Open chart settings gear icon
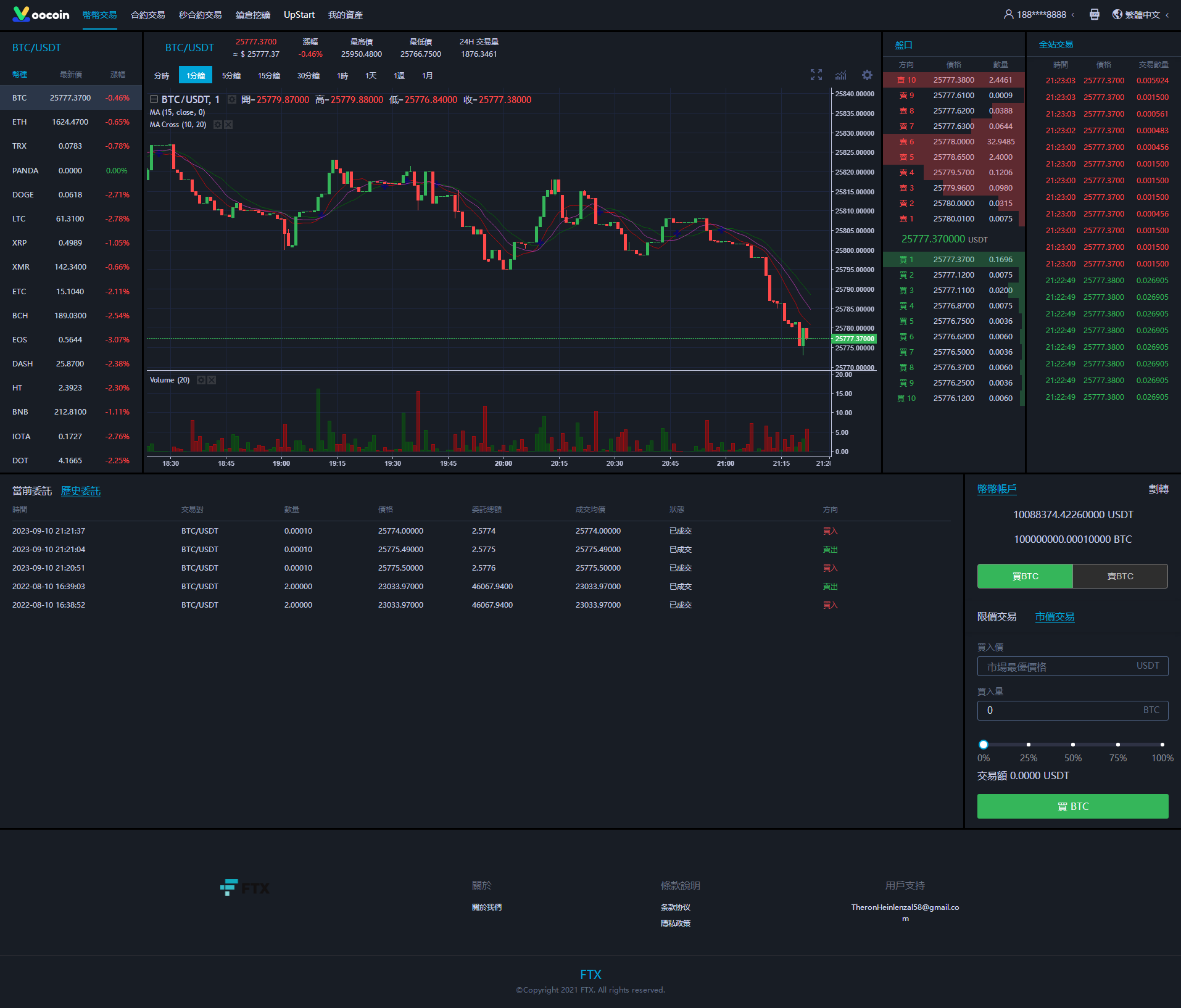The height and width of the screenshot is (1008, 1181). coord(867,75)
